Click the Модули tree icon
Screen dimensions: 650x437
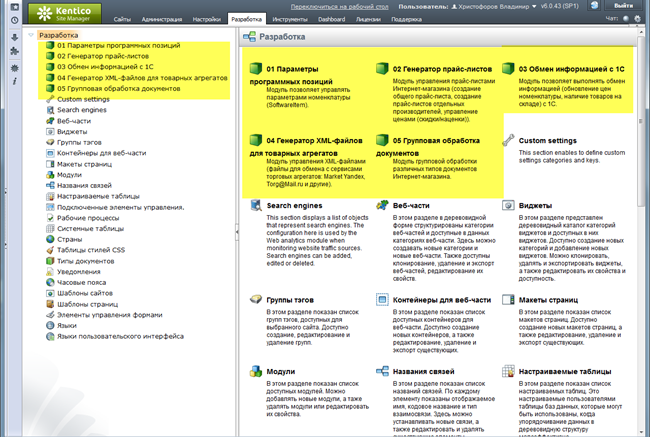(x=50, y=175)
